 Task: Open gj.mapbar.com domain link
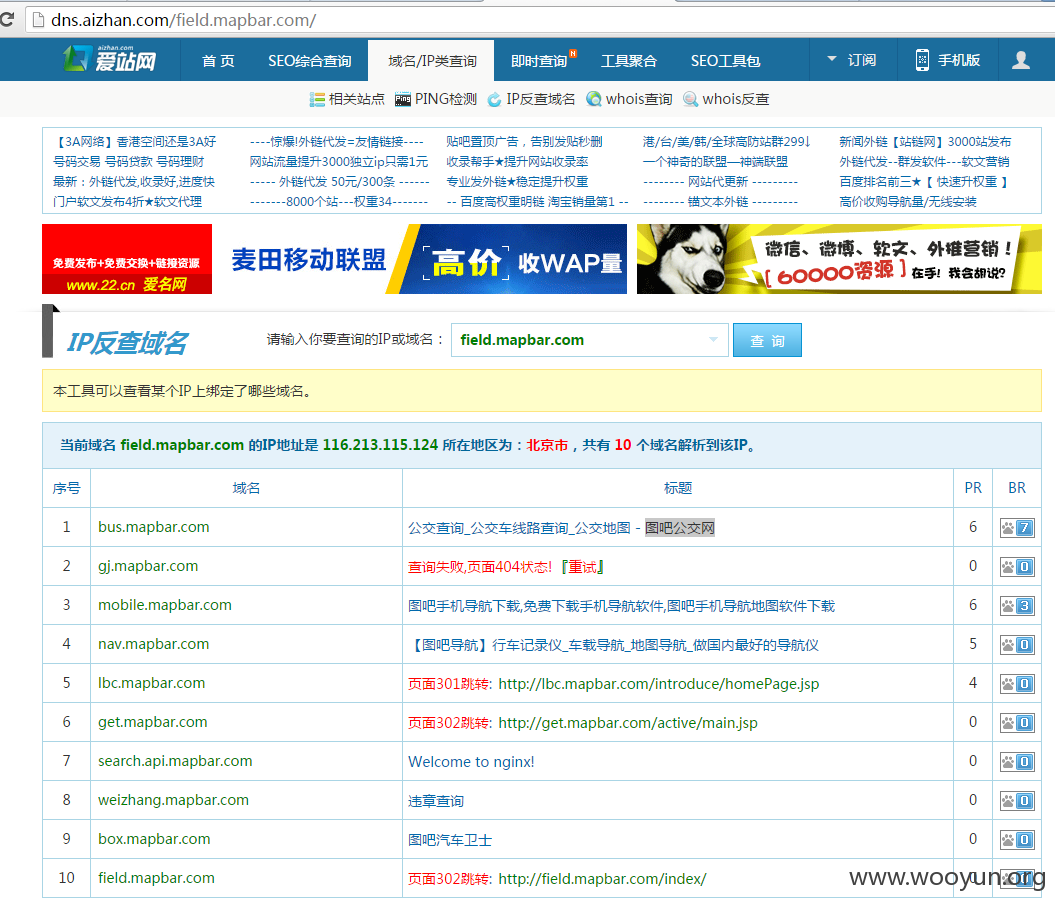pos(148,566)
